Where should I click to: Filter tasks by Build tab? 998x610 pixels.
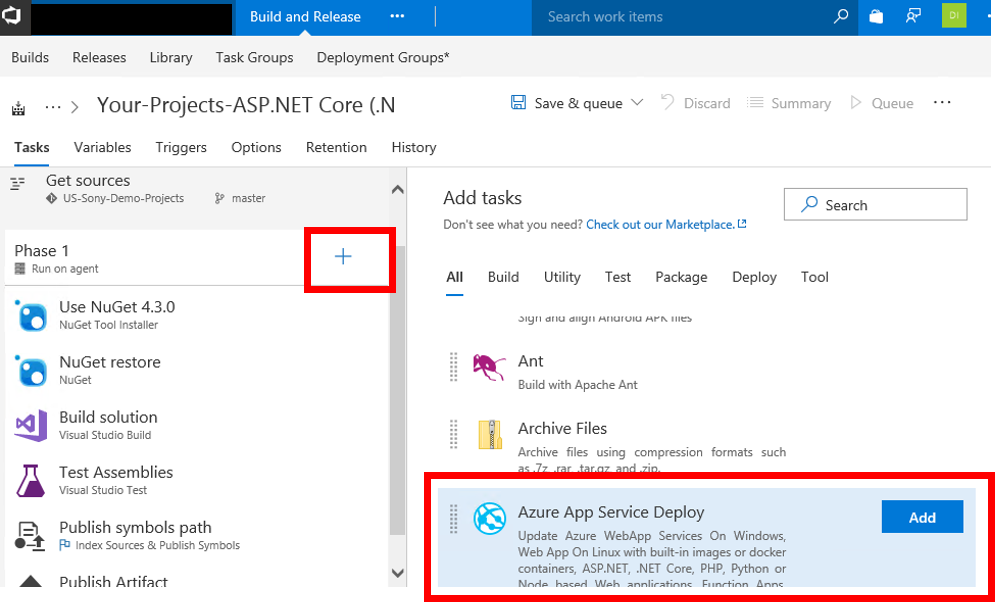tap(503, 278)
